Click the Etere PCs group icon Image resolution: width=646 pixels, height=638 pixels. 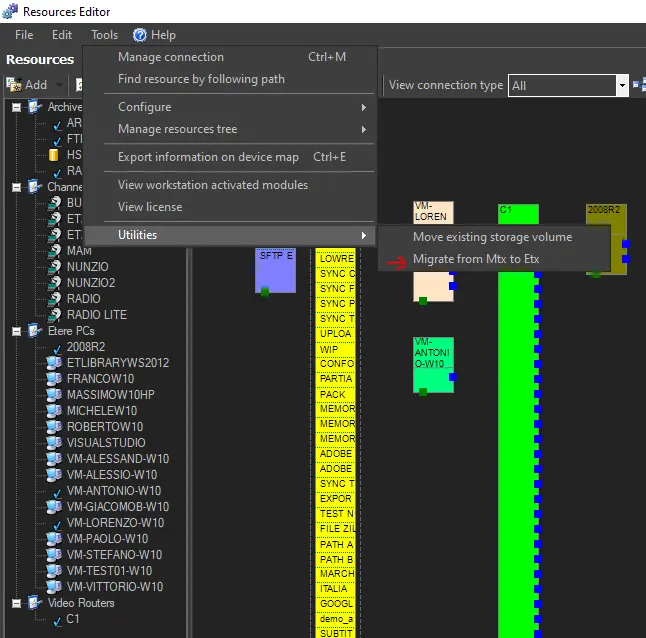click(x=35, y=331)
